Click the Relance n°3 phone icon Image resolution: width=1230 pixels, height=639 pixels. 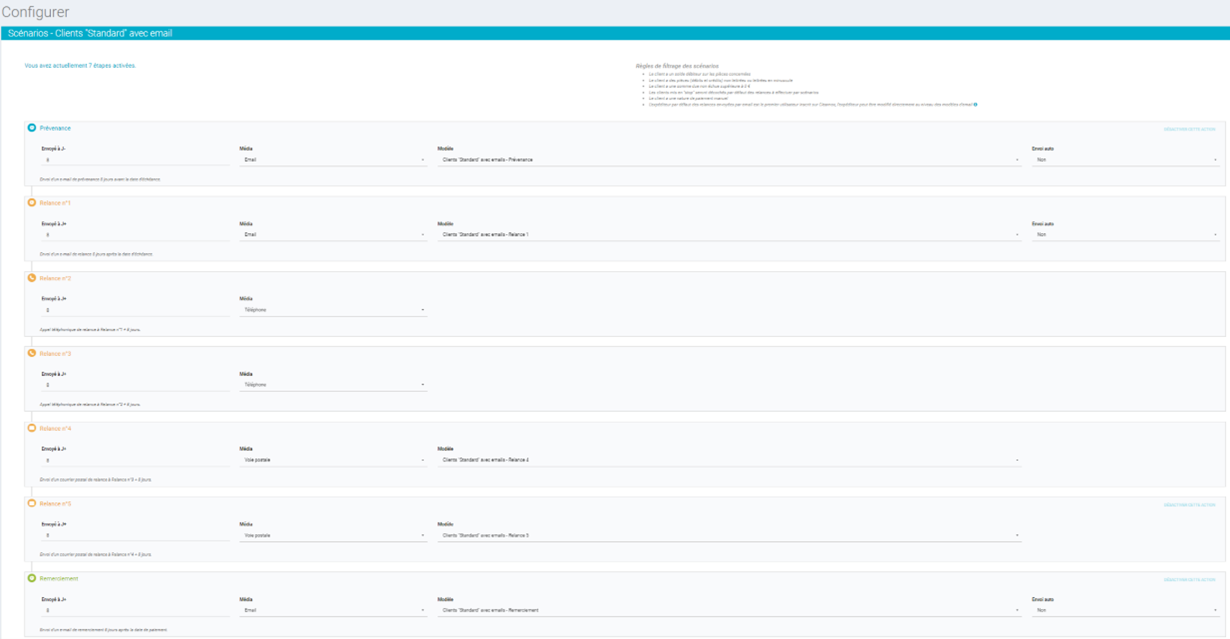[32, 353]
